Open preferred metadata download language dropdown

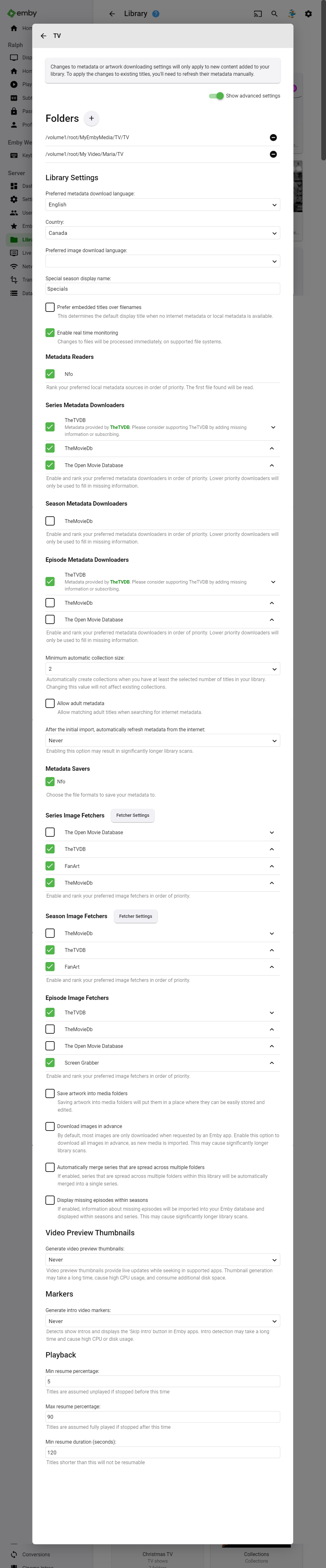tap(163, 205)
